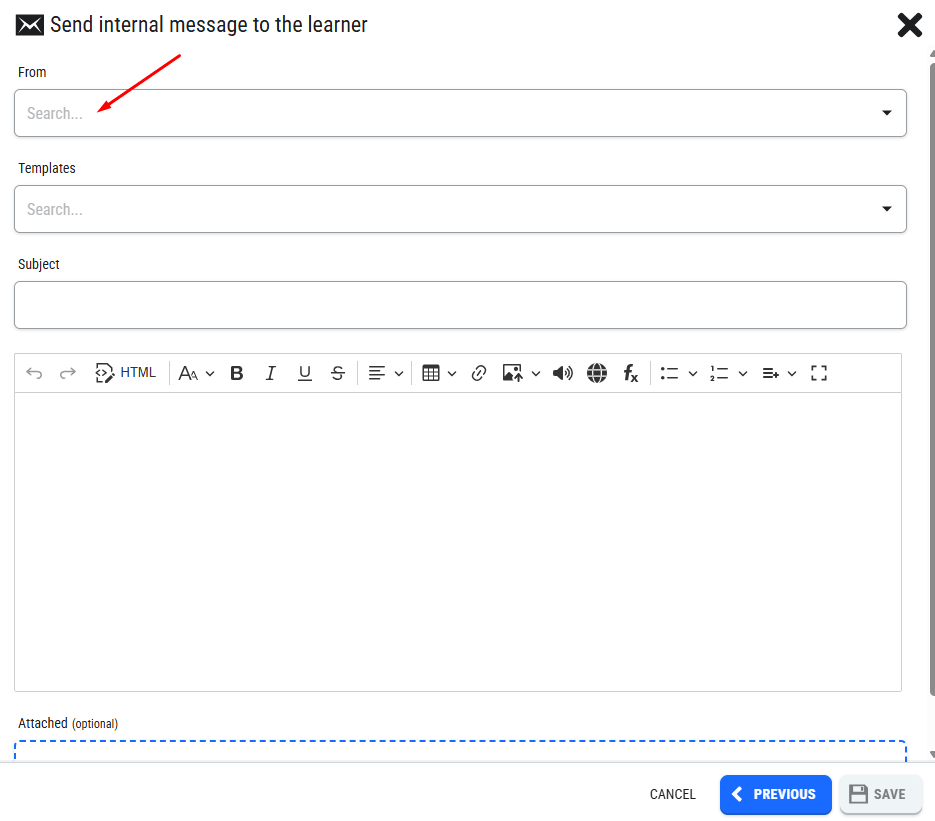Go back with the Previous button
Screen dimensions: 935x821
[x=775, y=794]
